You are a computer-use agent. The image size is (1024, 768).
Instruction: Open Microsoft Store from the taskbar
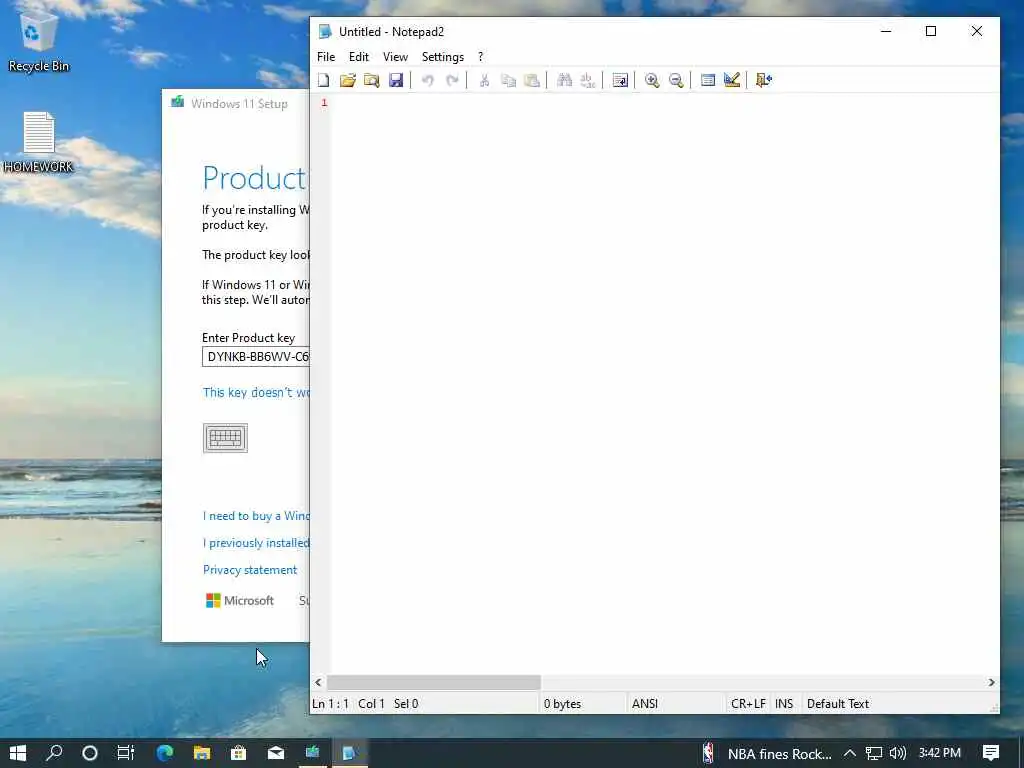point(238,753)
